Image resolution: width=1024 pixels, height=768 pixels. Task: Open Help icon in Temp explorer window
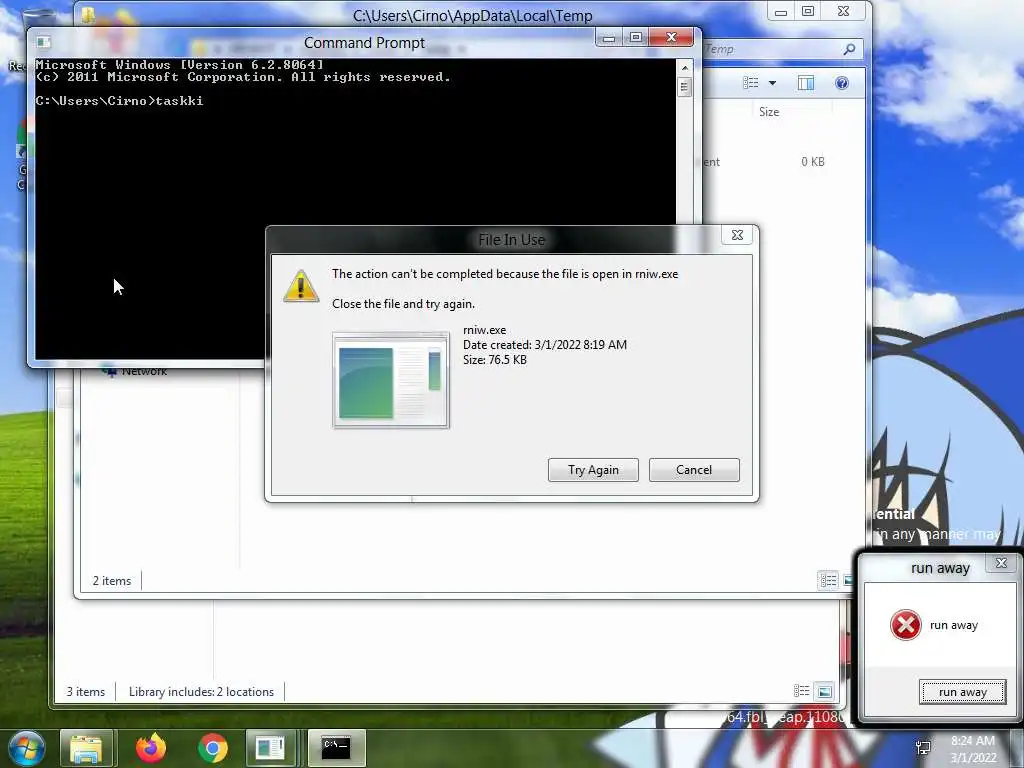click(842, 82)
